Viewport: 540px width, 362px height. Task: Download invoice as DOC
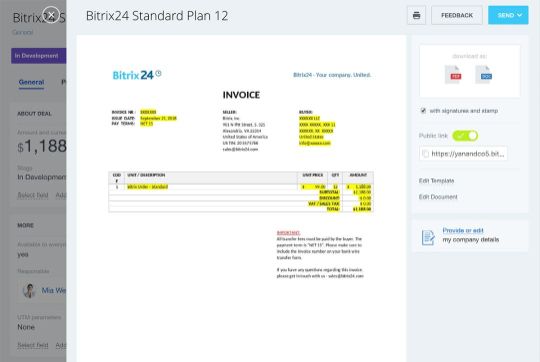point(484,74)
